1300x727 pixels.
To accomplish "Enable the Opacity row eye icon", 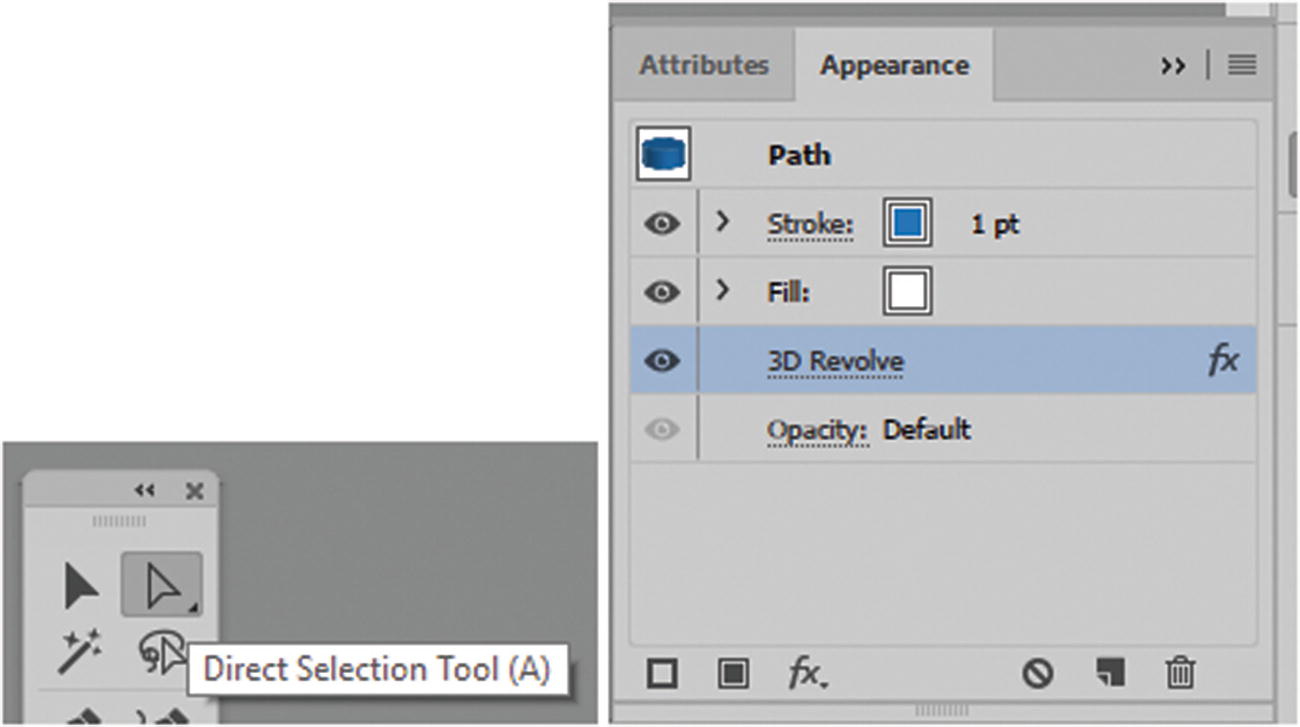I will click(662, 429).
